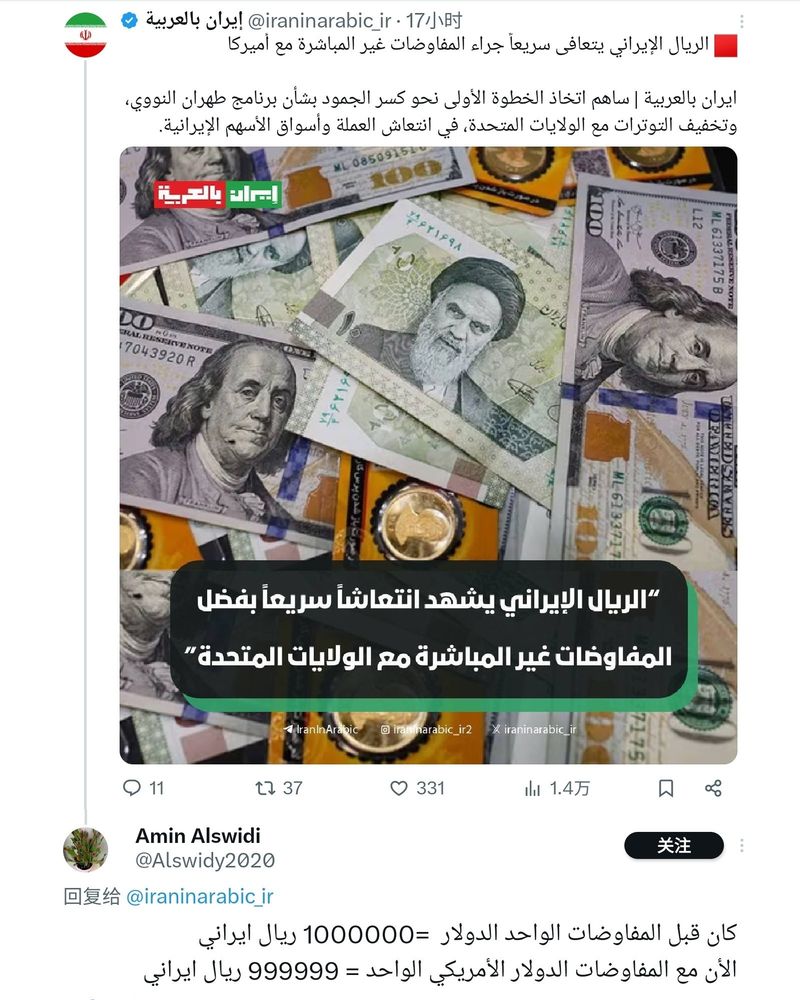Share the tweet using the share icon
The height and width of the screenshot is (1000, 800).
tap(713, 788)
